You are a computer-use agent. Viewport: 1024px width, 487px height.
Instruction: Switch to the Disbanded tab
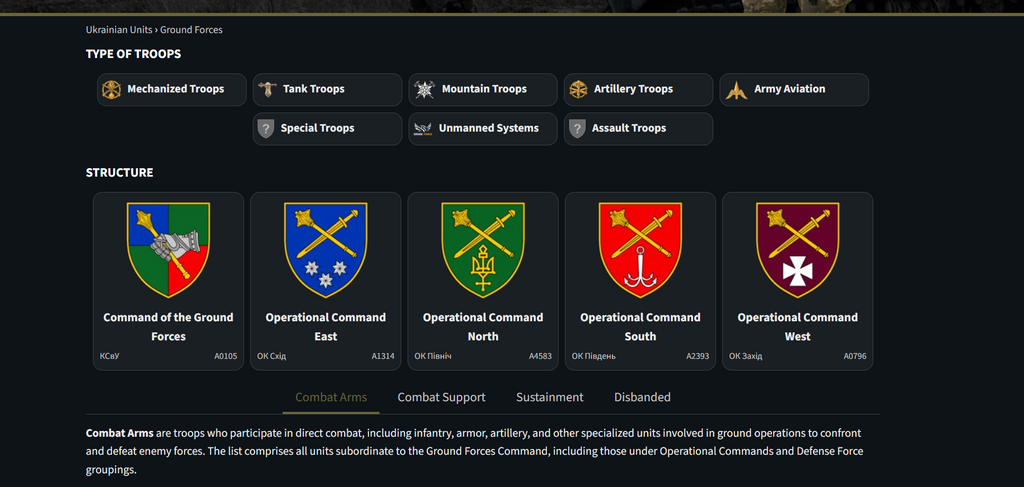642,397
